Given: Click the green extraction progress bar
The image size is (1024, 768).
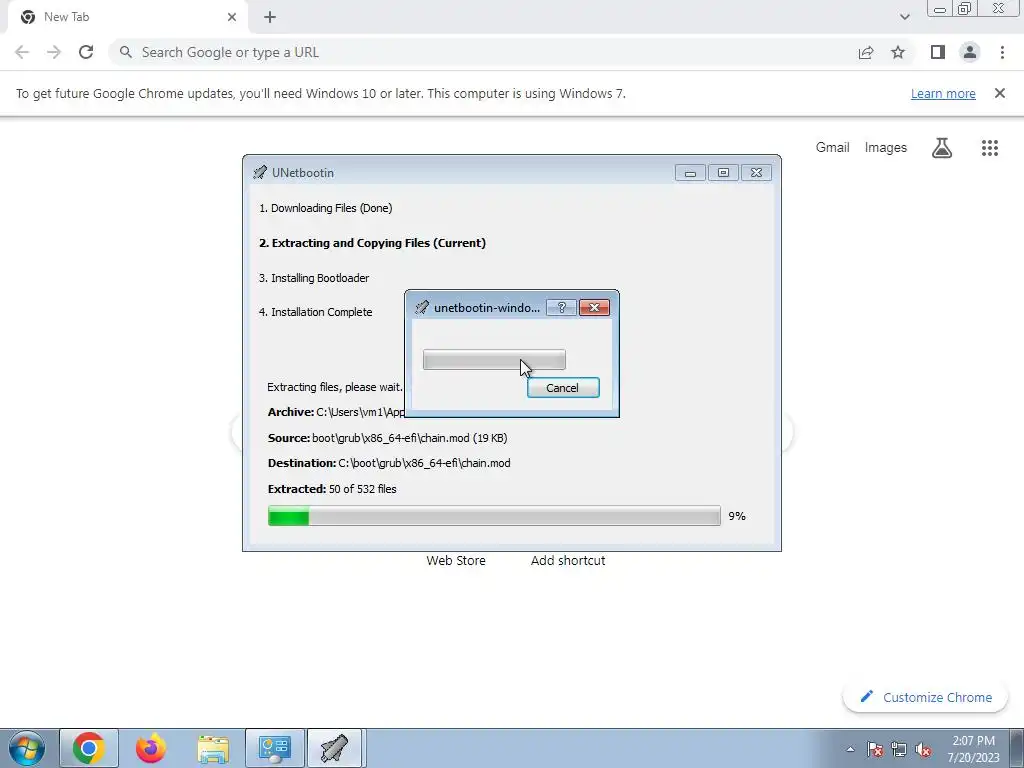Looking at the screenshot, I should point(494,515).
